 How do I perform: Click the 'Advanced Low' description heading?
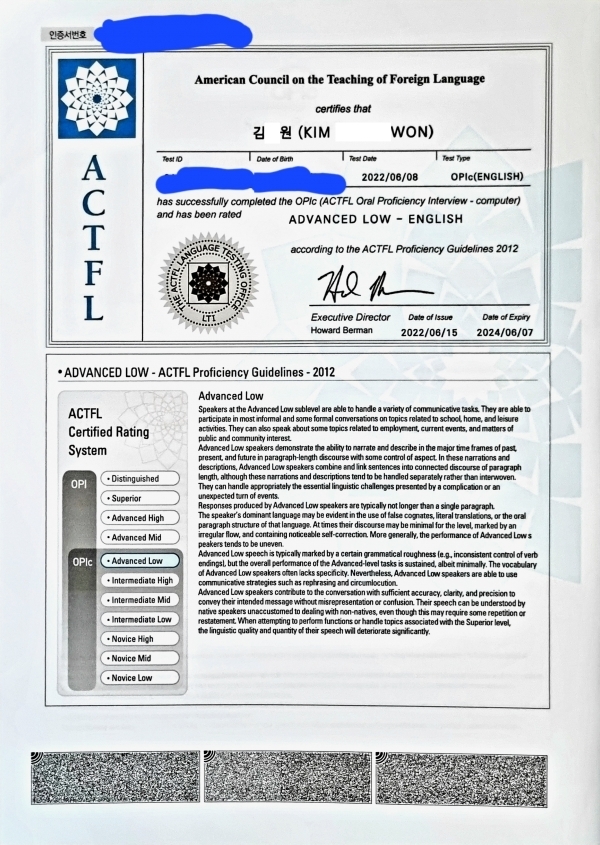231,396
